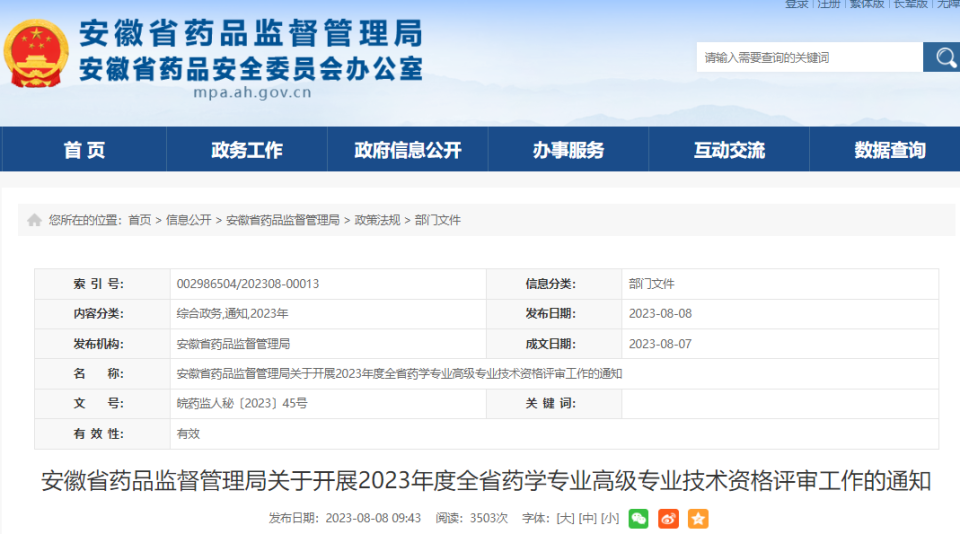Click the national emblem logo
The width and height of the screenshot is (960, 534).
pos(36,53)
